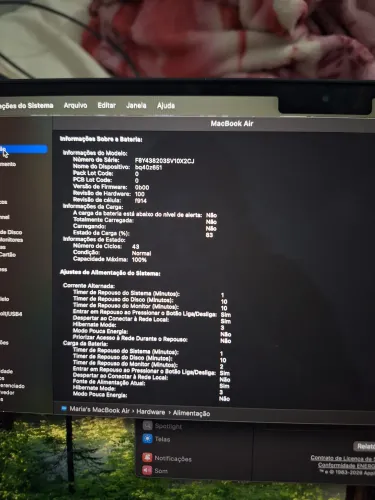Open the Ajuda menu

166,106
